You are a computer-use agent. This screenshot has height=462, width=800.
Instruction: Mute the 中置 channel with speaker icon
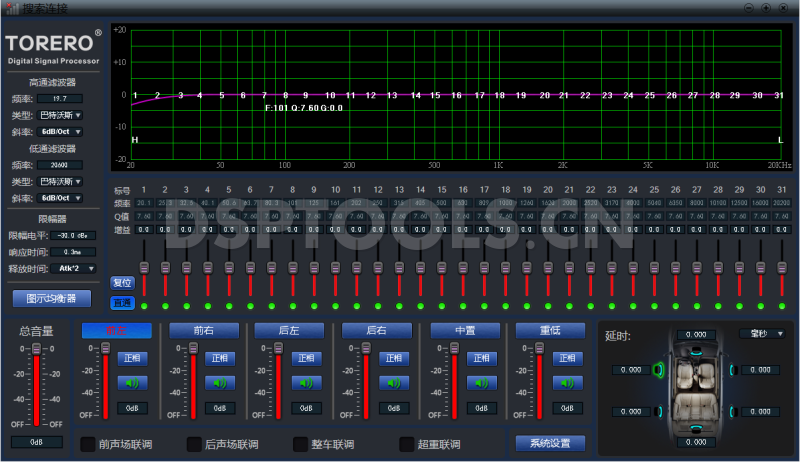(x=481, y=382)
